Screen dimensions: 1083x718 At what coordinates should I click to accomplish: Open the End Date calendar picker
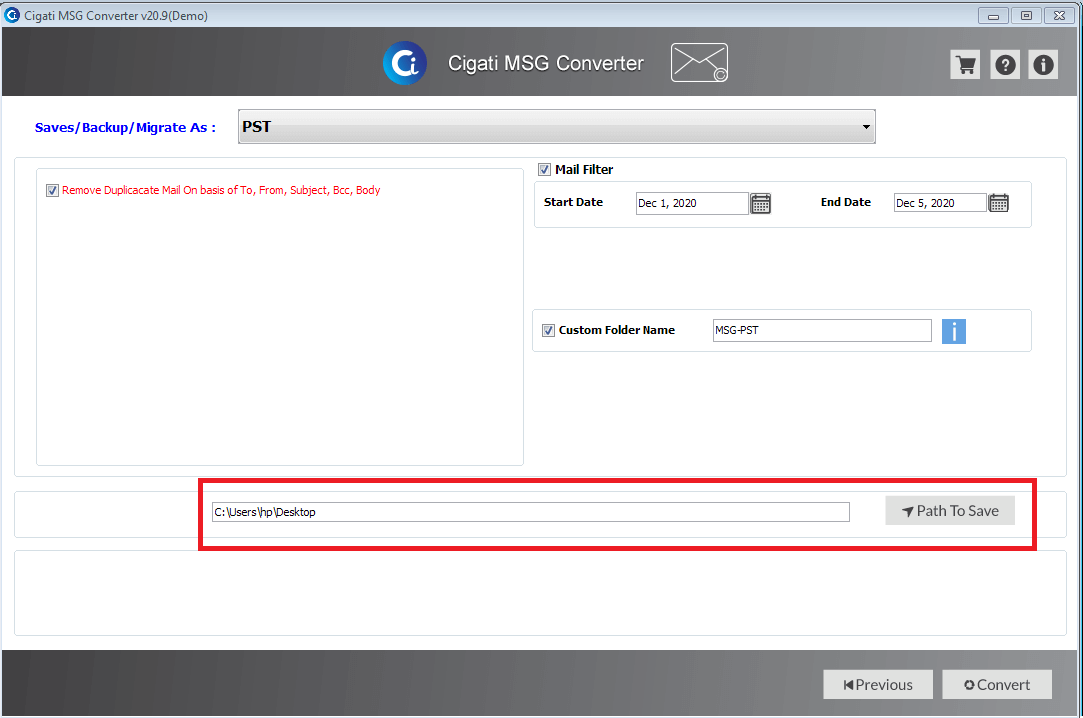[999, 203]
